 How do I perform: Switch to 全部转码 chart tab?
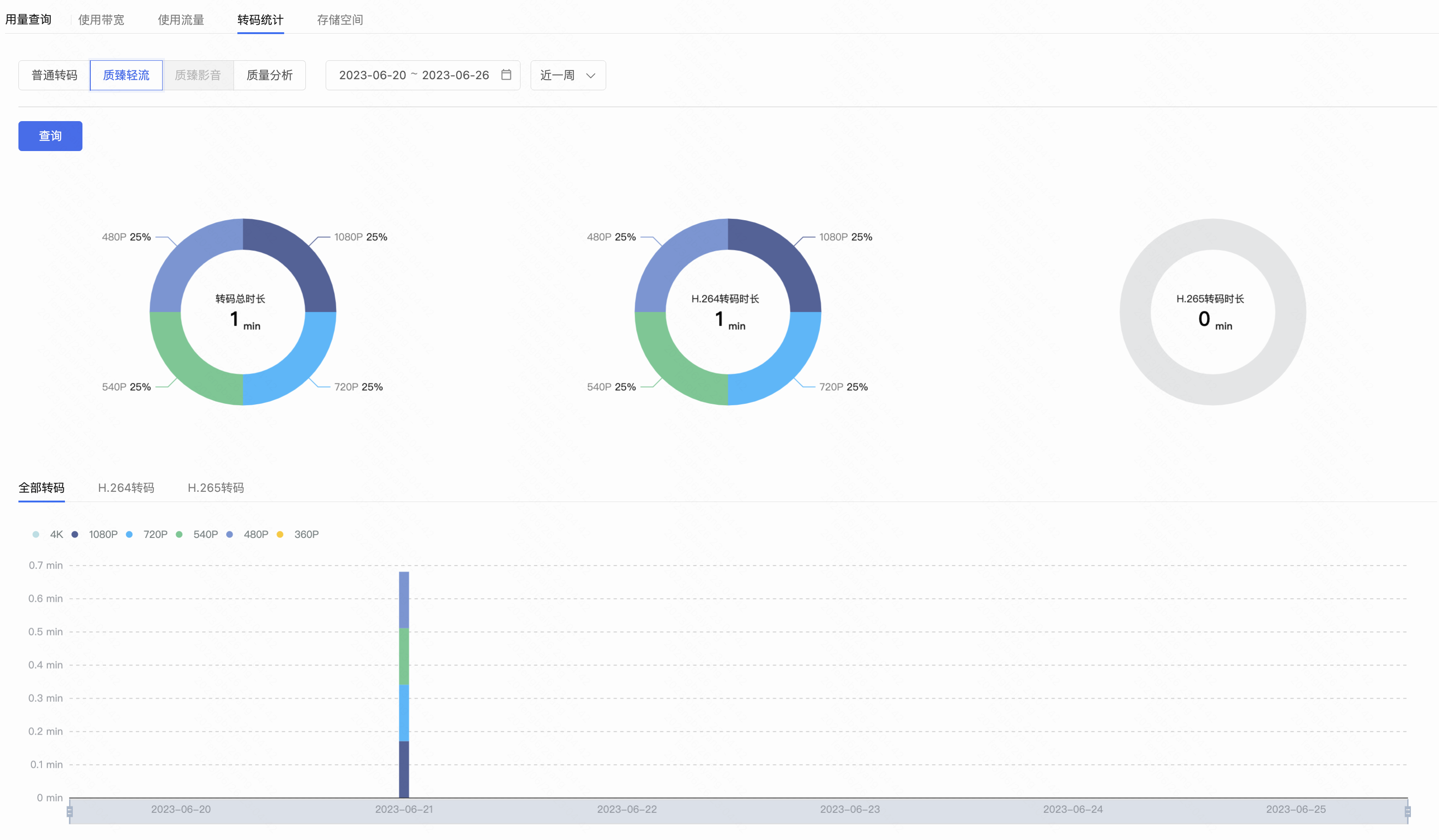(41, 488)
